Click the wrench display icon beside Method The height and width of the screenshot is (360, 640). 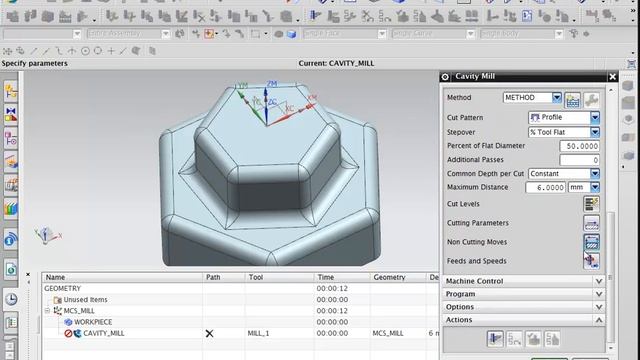click(591, 100)
